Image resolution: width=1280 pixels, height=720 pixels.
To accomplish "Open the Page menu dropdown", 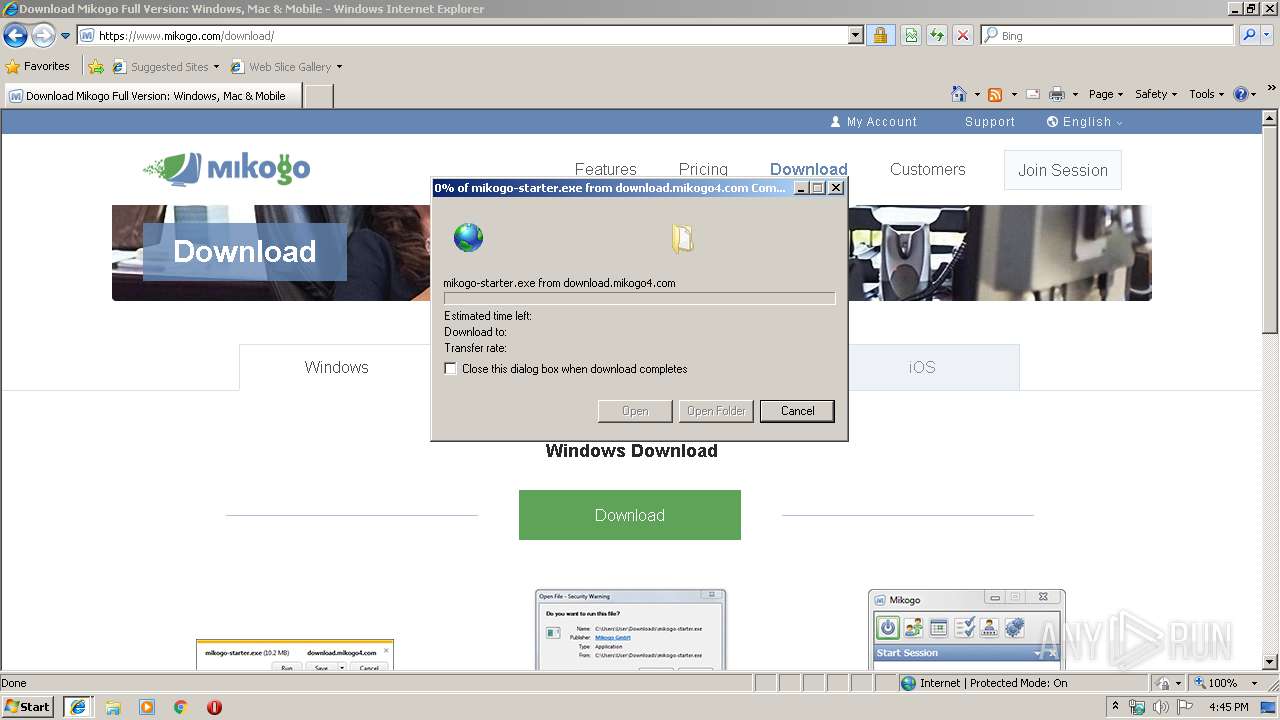I will click(x=1106, y=94).
